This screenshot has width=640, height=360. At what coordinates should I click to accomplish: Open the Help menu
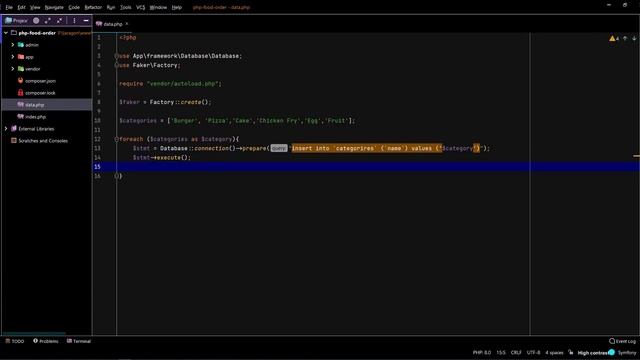(176, 7)
